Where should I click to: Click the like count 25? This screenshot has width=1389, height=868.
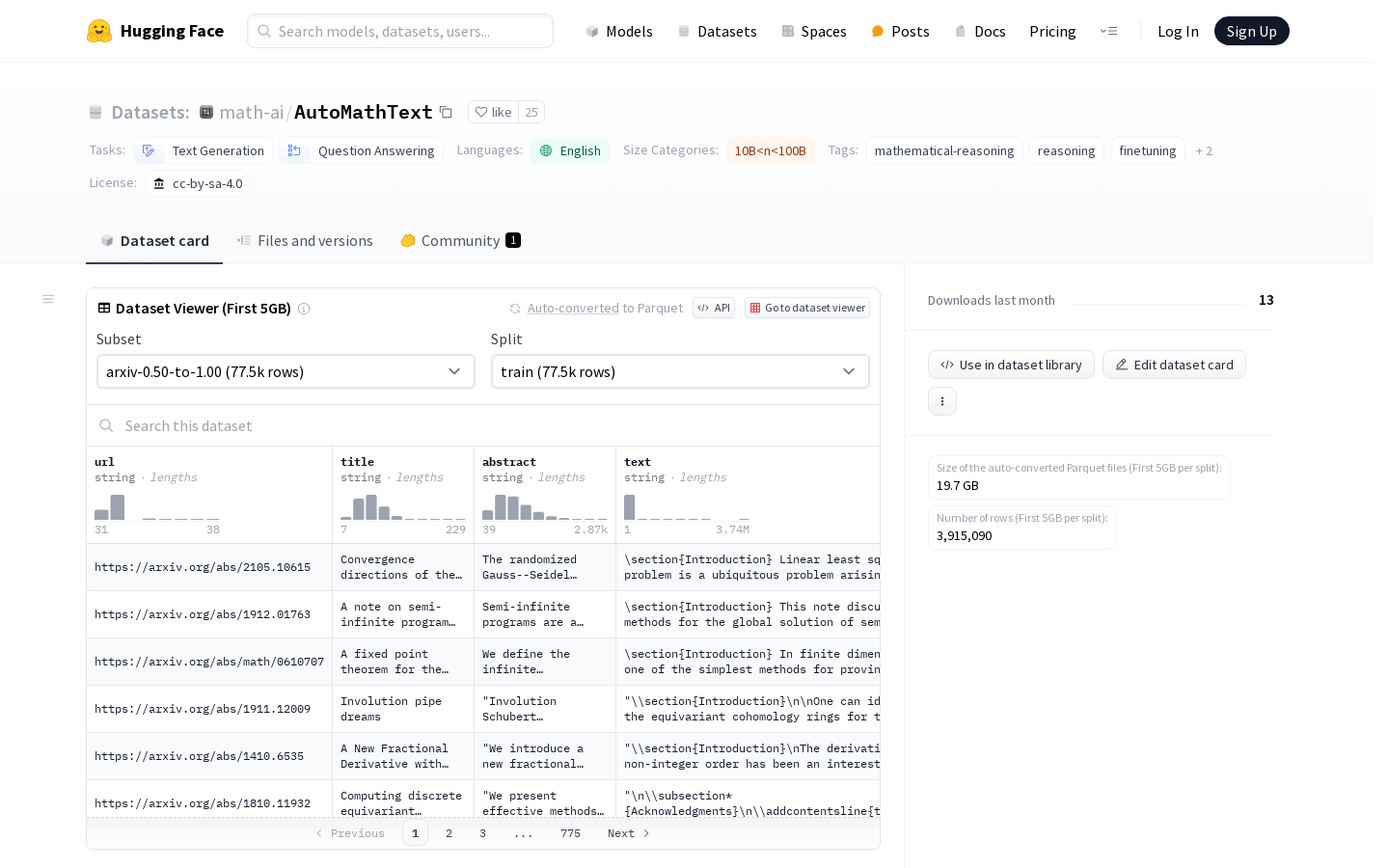[531, 112]
